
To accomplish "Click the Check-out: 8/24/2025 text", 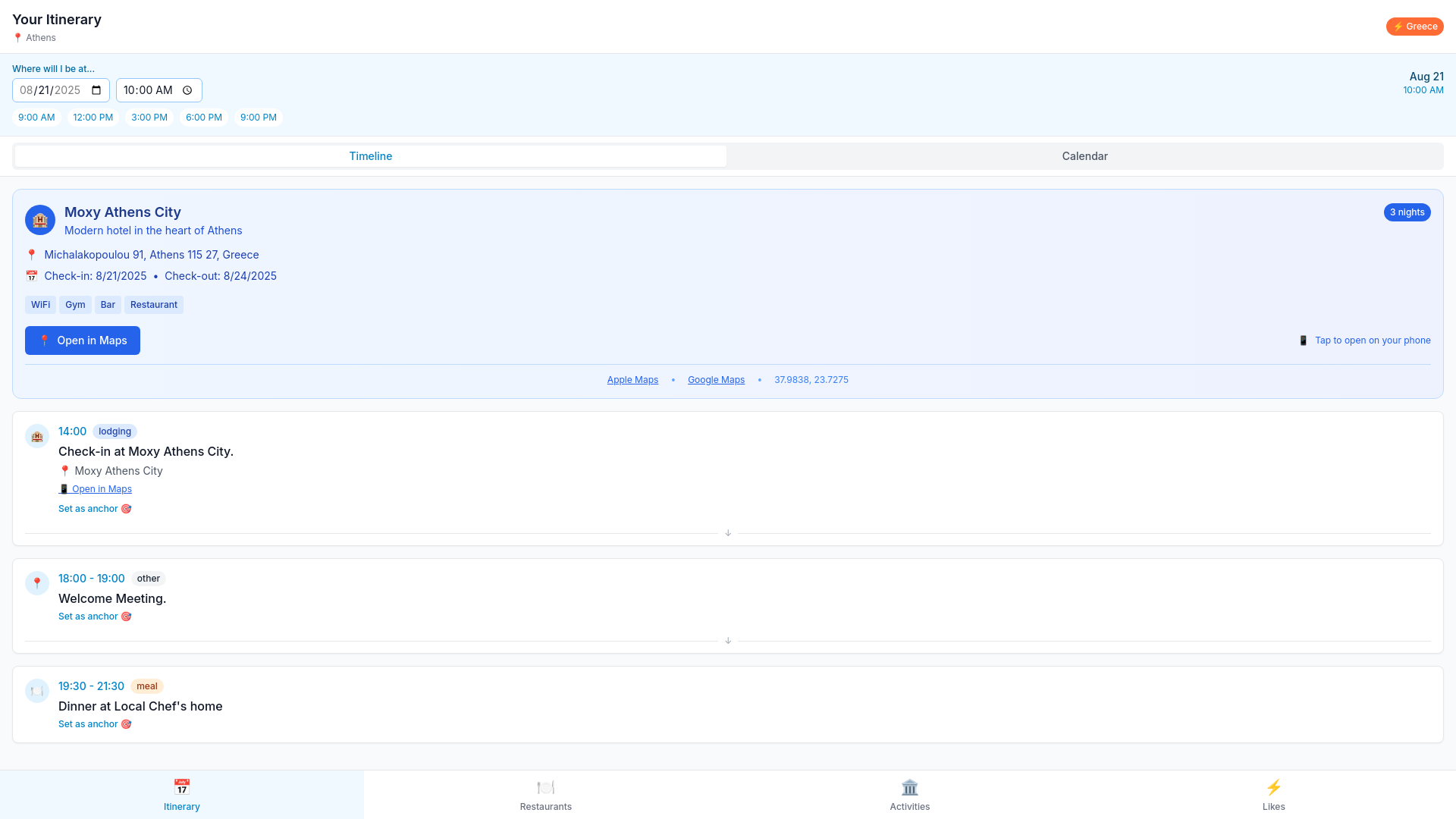I will coord(221,276).
